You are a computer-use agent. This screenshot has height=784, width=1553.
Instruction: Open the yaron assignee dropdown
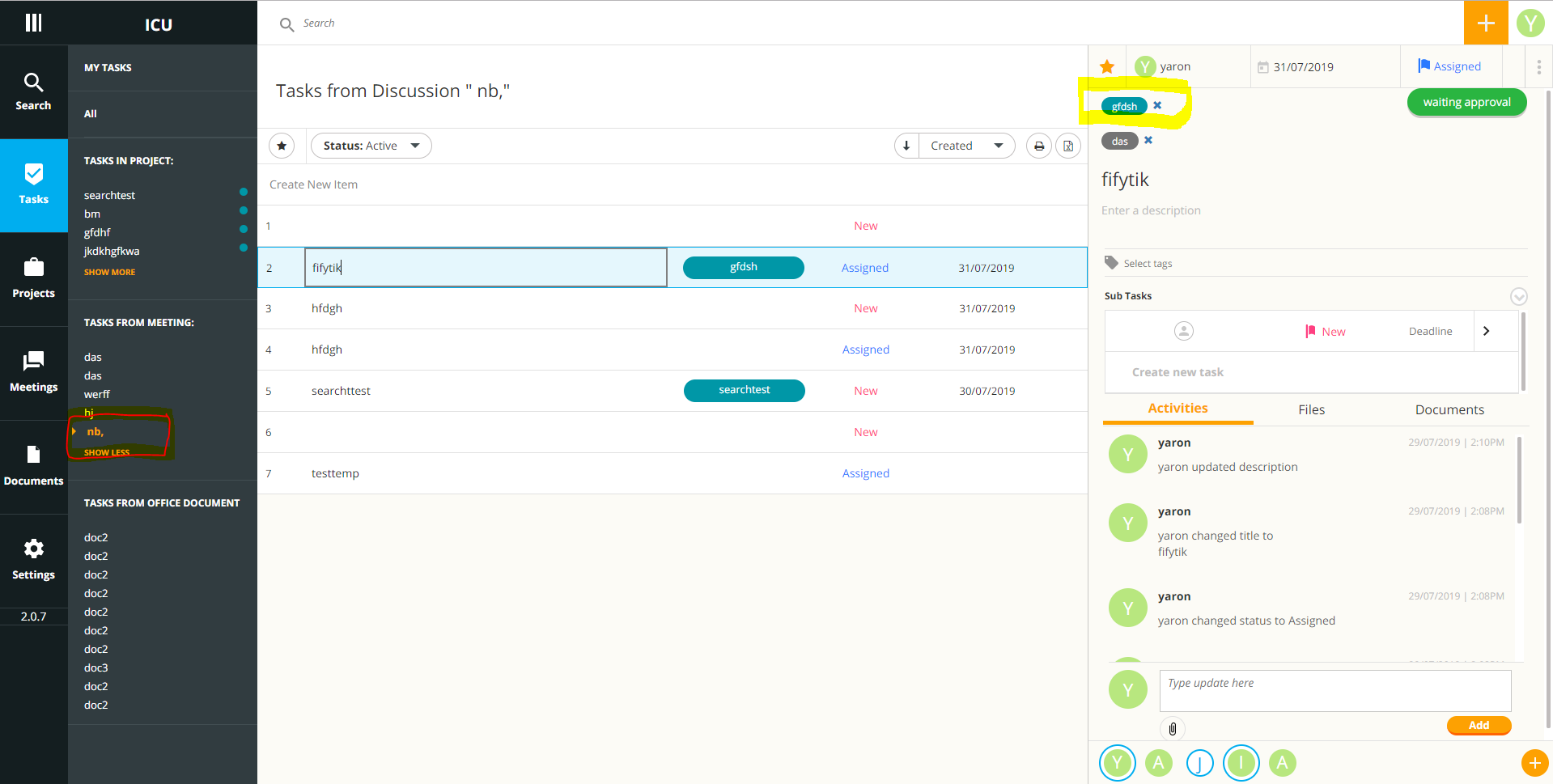click(1163, 66)
